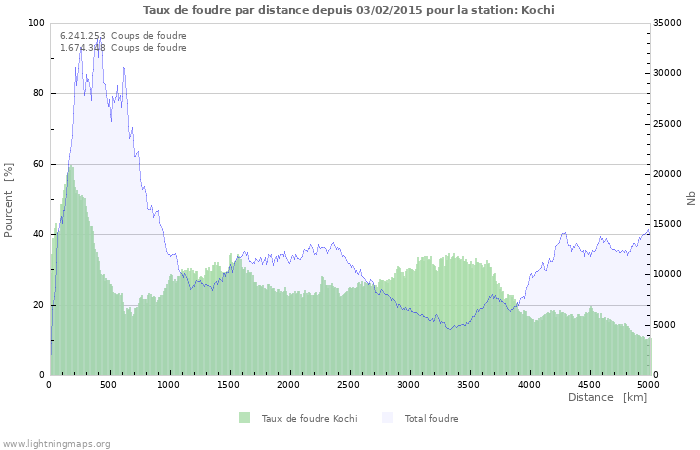Click the chart title mentioning station Kochi
The width and height of the screenshot is (700, 450).
349,10
